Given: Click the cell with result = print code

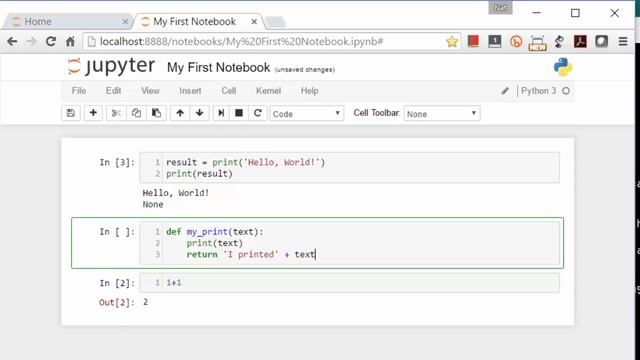Looking at the screenshot, I should click(x=349, y=168).
